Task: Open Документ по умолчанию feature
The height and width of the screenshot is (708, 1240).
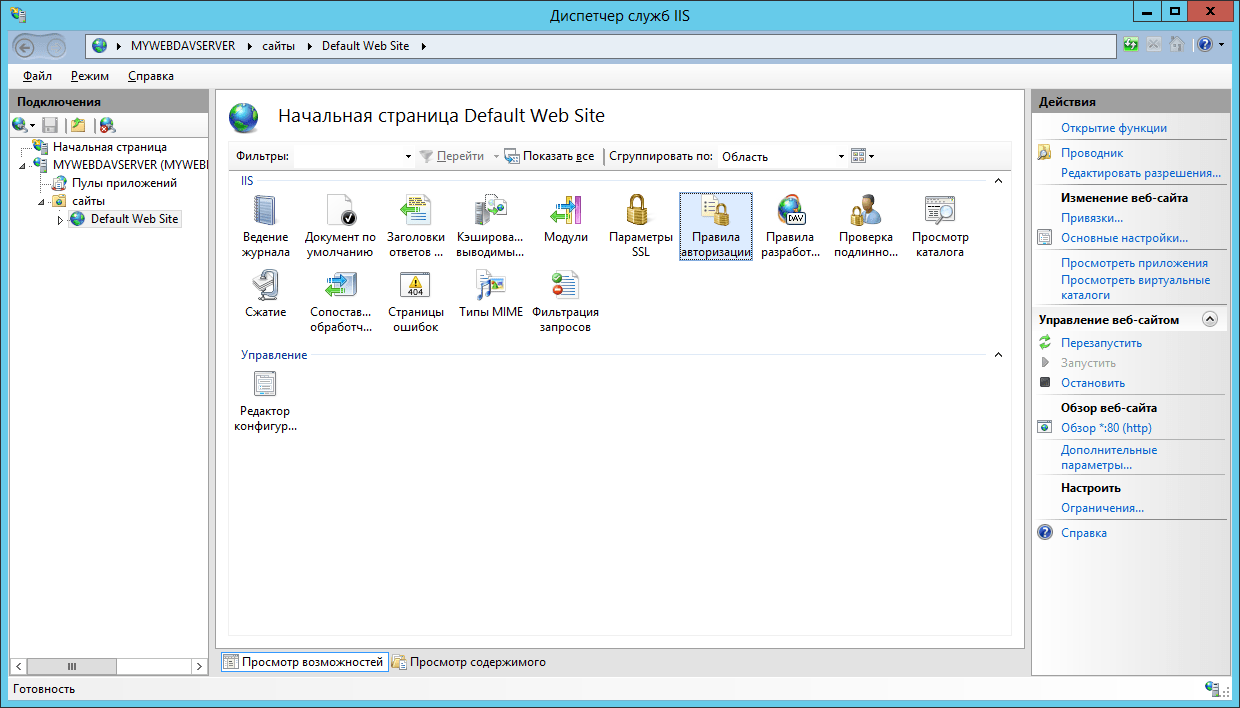Action: point(340,227)
